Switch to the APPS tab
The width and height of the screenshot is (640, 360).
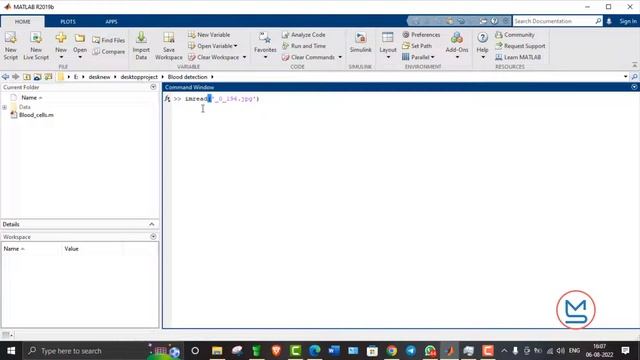(111, 22)
